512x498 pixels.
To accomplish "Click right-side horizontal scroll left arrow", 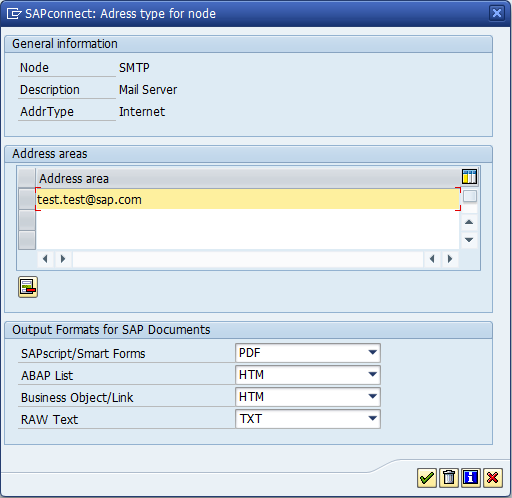I will click(432, 259).
